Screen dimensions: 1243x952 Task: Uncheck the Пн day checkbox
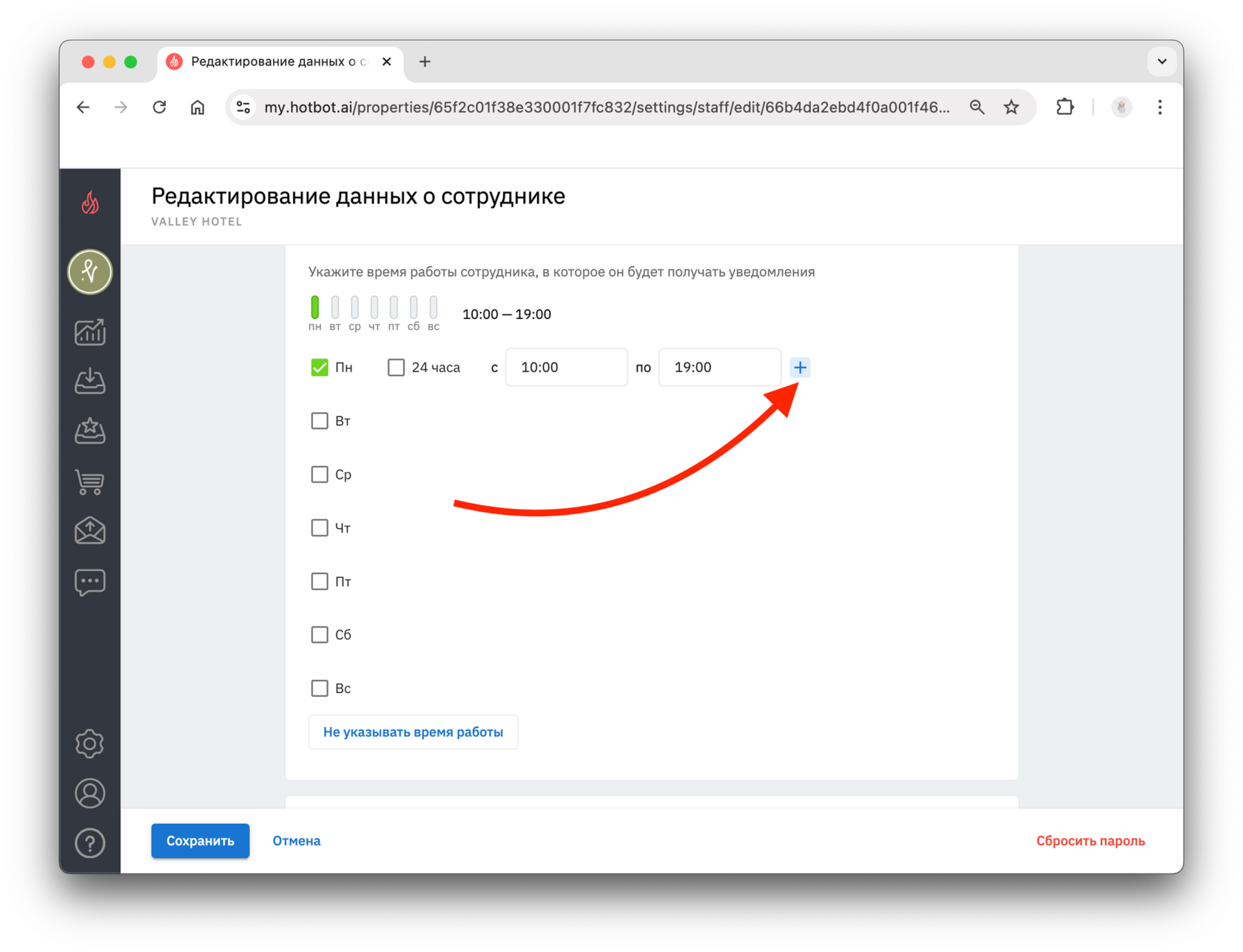(x=320, y=368)
